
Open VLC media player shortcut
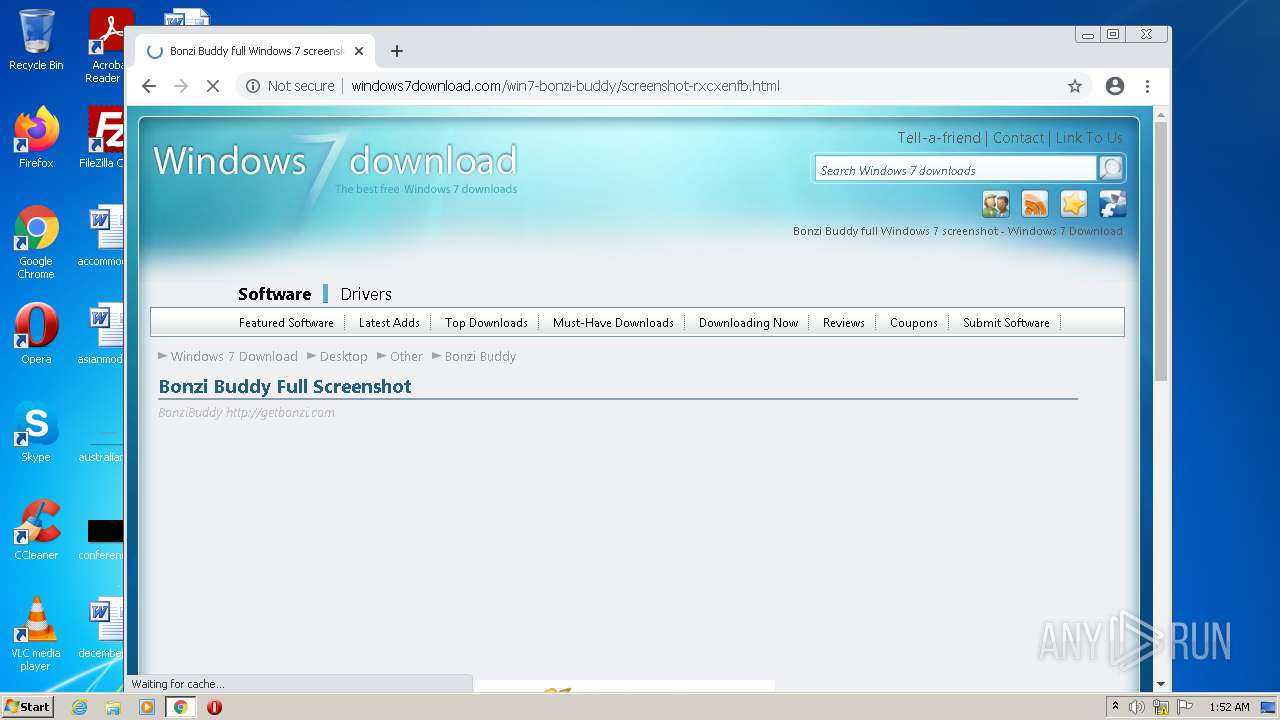point(36,634)
